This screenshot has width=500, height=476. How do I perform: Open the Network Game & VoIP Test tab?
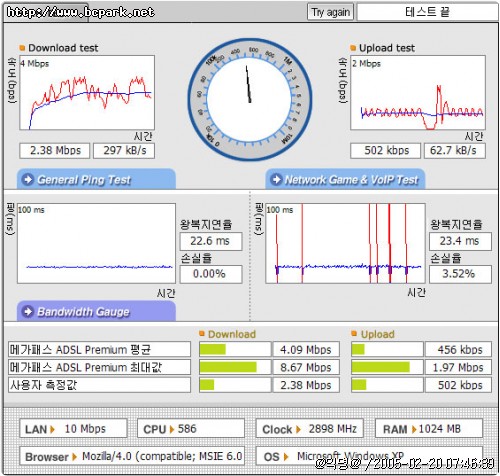point(345,179)
